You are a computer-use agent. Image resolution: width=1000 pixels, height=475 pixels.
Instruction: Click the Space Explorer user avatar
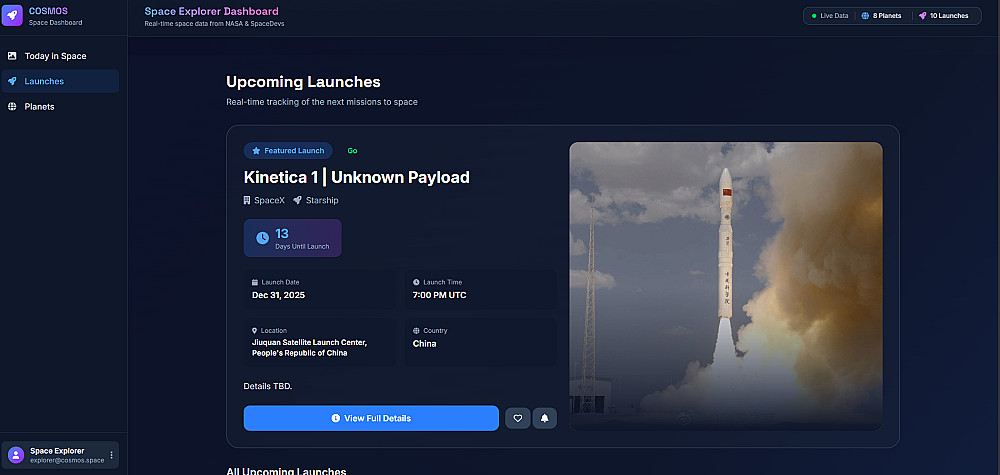(x=16, y=455)
